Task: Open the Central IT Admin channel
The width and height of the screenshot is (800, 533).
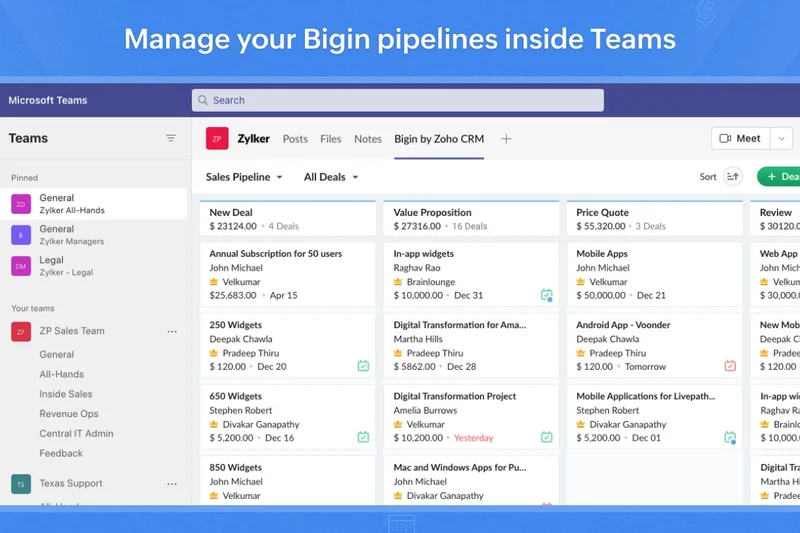Action: pos(77,434)
